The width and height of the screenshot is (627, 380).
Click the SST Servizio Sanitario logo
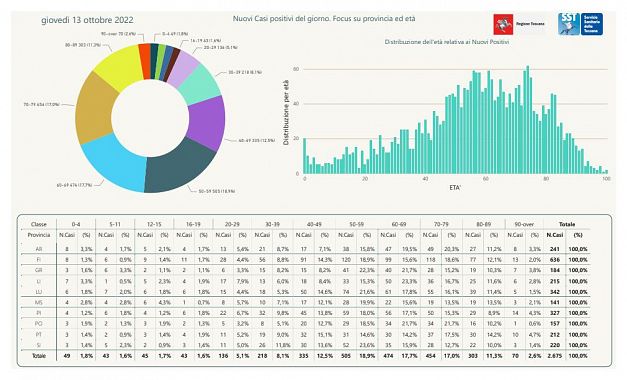point(581,24)
